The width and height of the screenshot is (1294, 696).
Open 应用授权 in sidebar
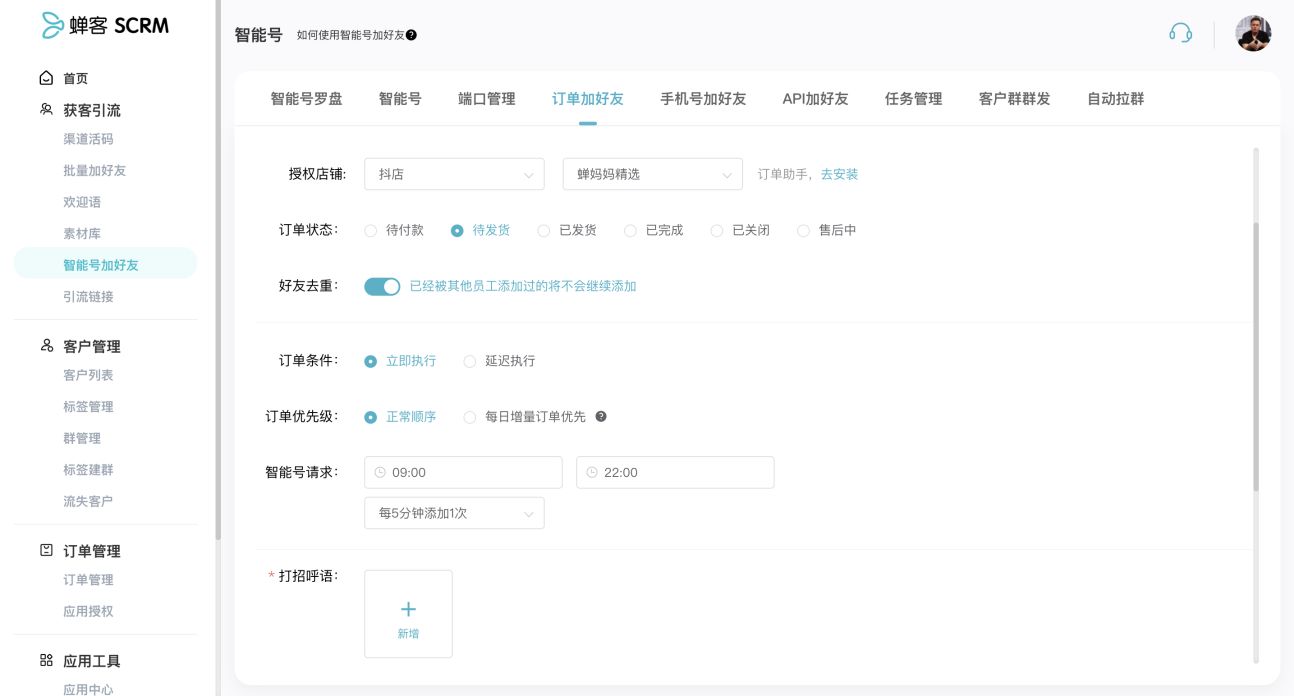click(x=88, y=611)
